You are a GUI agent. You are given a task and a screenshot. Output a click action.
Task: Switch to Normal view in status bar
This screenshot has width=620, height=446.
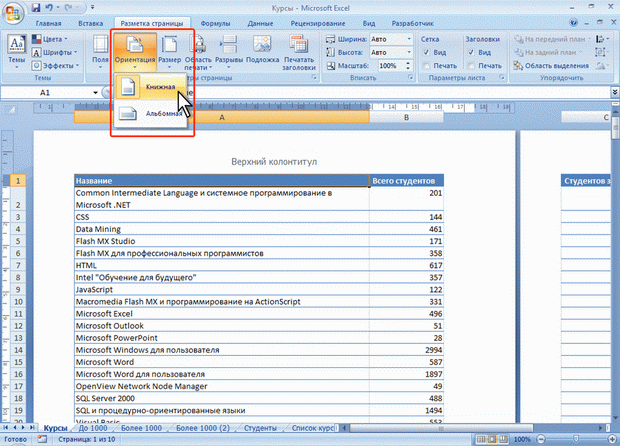pos(481,439)
